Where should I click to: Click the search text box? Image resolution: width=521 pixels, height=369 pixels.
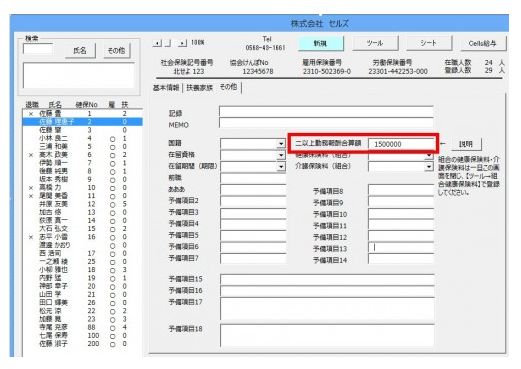(38, 49)
